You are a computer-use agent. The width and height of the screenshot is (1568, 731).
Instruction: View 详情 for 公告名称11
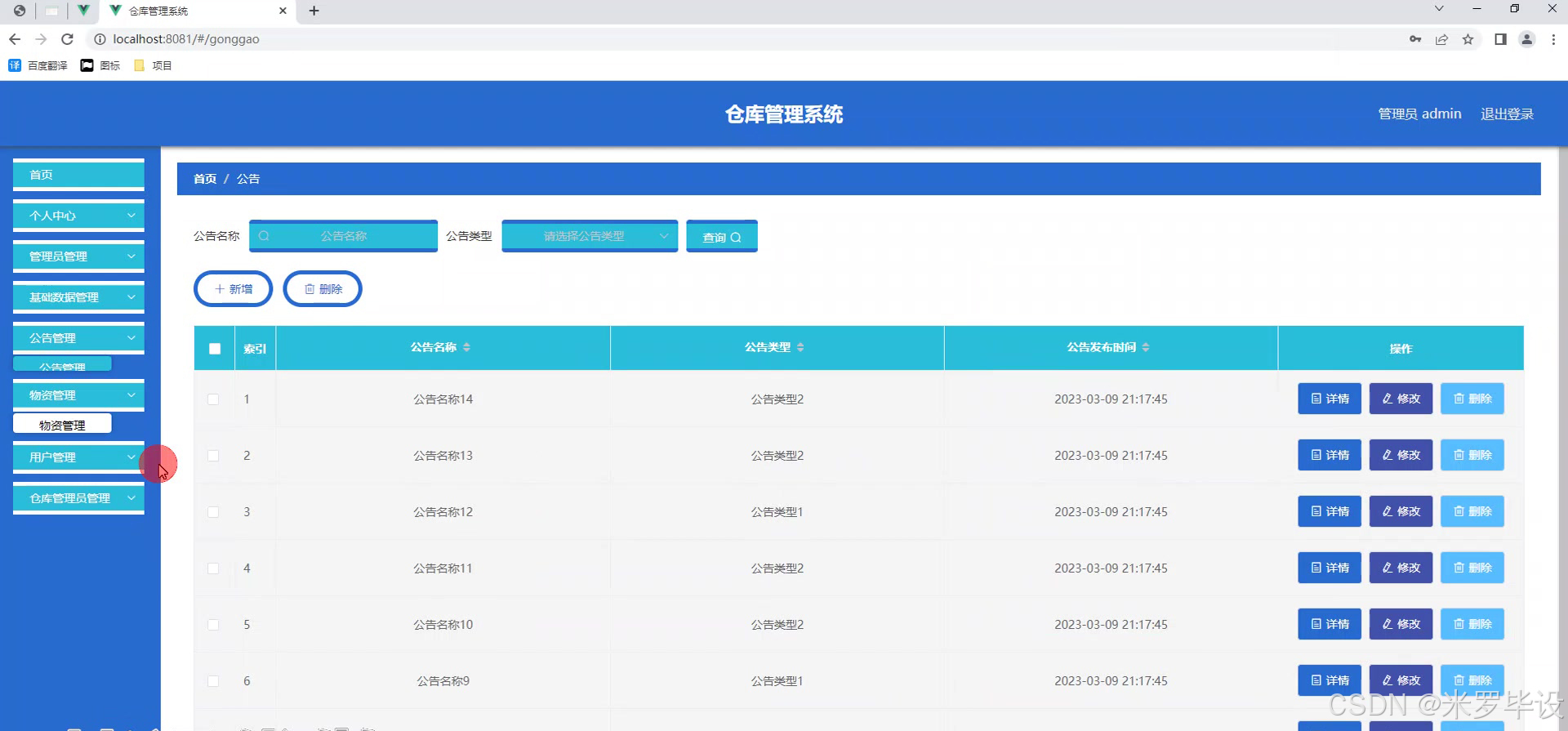pyautogui.click(x=1330, y=568)
